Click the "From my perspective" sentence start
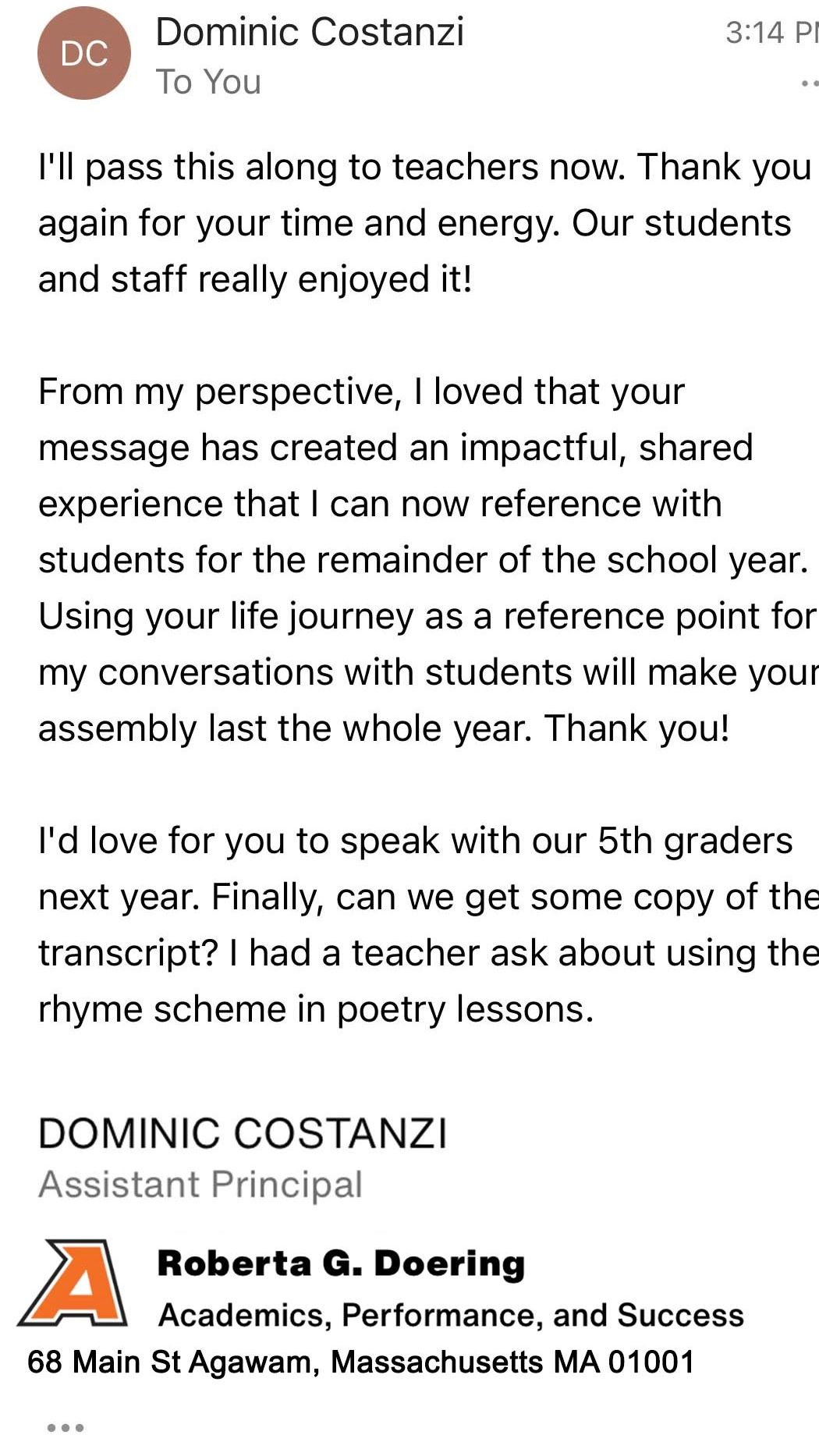The height and width of the screenshot is (1456, 819). click(218, 391)
